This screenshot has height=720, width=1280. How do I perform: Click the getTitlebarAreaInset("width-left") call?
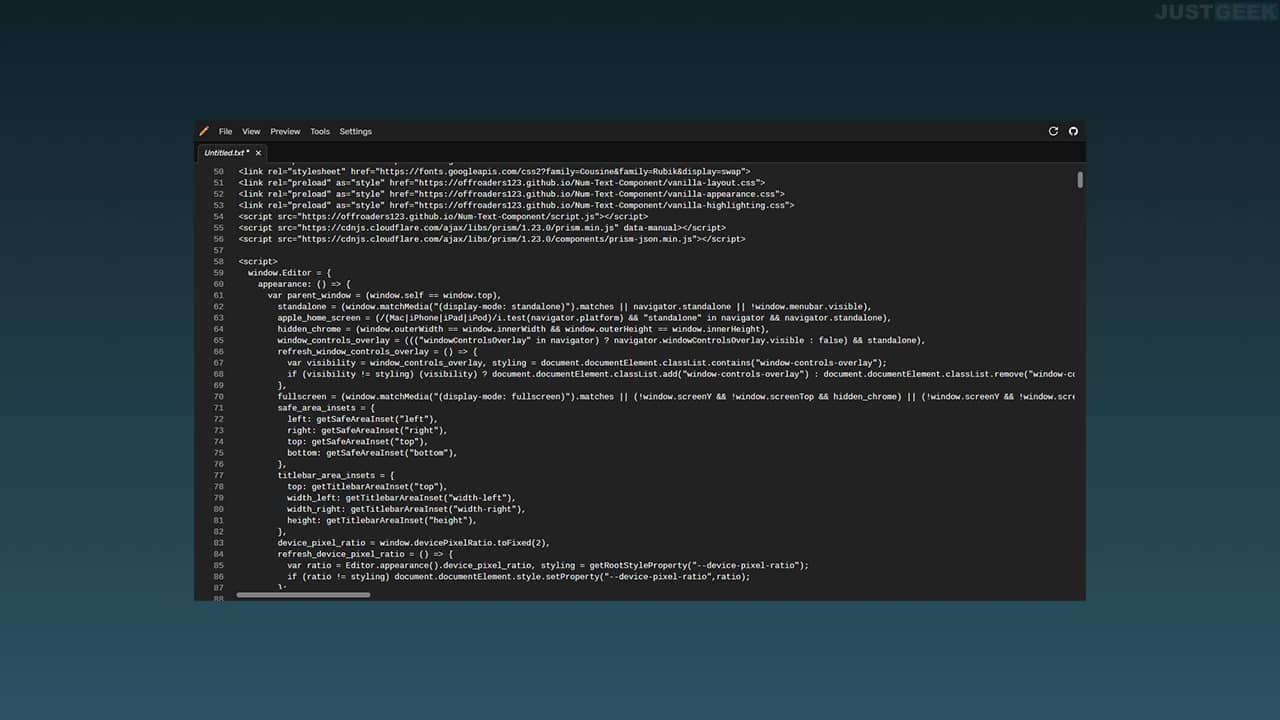click(429, 498)
